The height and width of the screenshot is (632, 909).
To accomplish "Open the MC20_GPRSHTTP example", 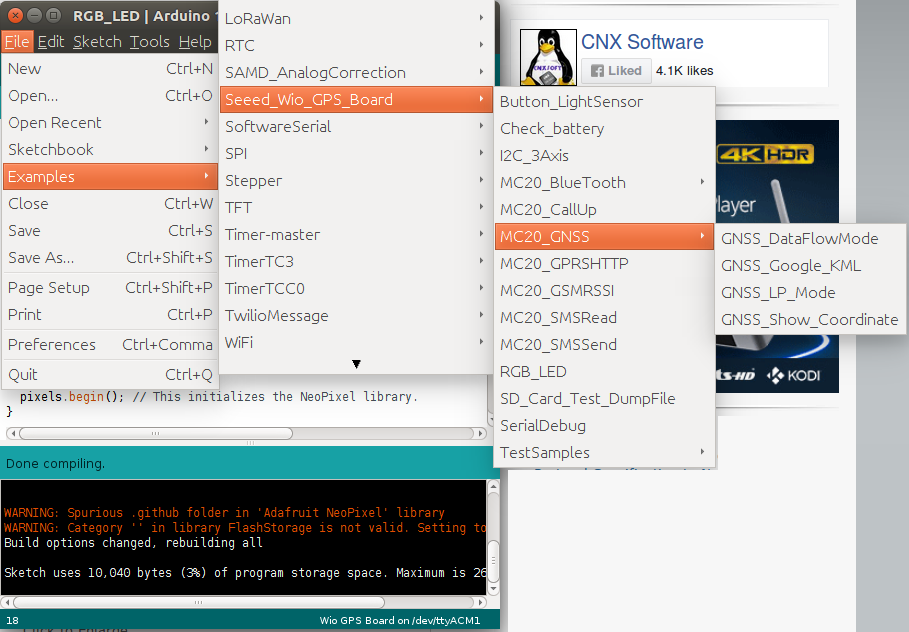I will click(x=604, y=264).
